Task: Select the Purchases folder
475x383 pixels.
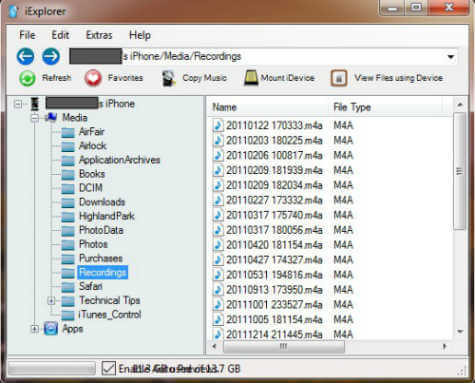Action: tap(101, 258)
